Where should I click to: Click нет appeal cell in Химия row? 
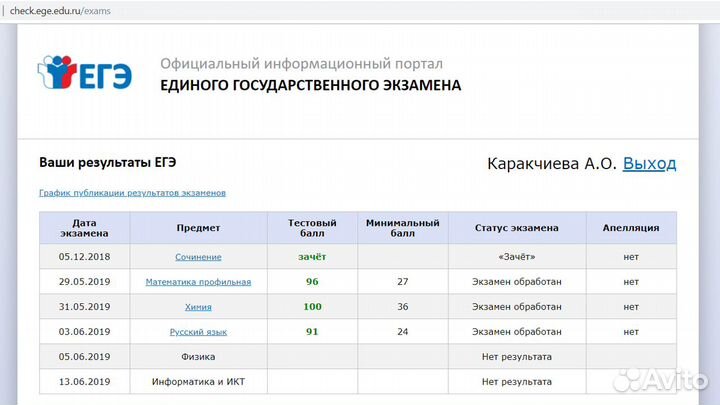click(631, 306)
